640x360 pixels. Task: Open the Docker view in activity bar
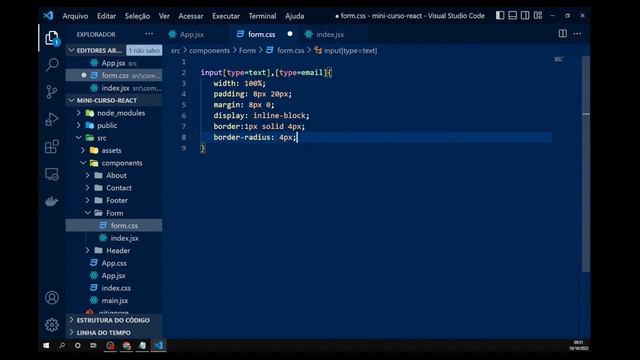point(52,201)
